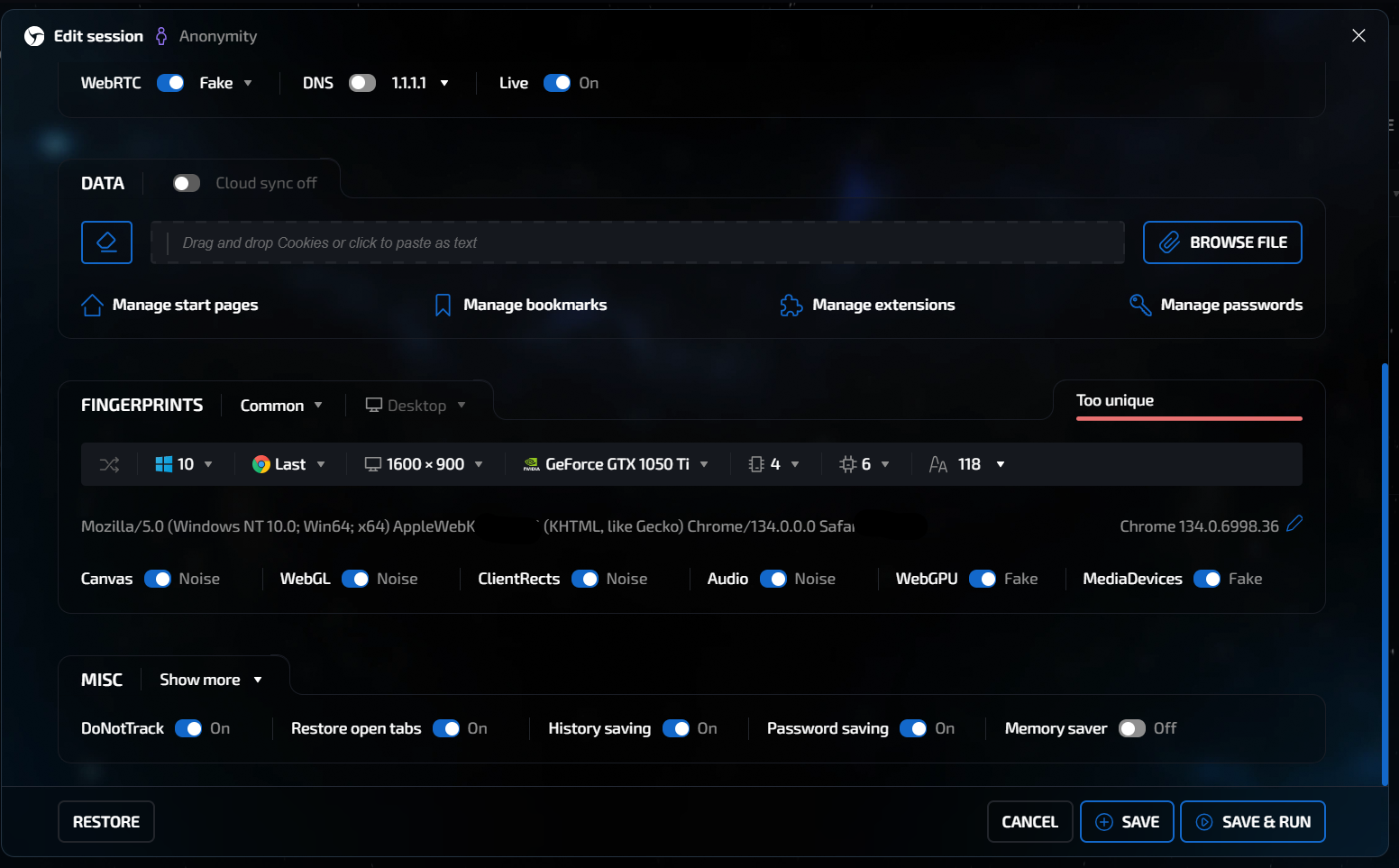Viewport: 1399px width, 868px height.
Task: Open the Windows 10 OS version dropdown
Action: (x=184, y=464)
